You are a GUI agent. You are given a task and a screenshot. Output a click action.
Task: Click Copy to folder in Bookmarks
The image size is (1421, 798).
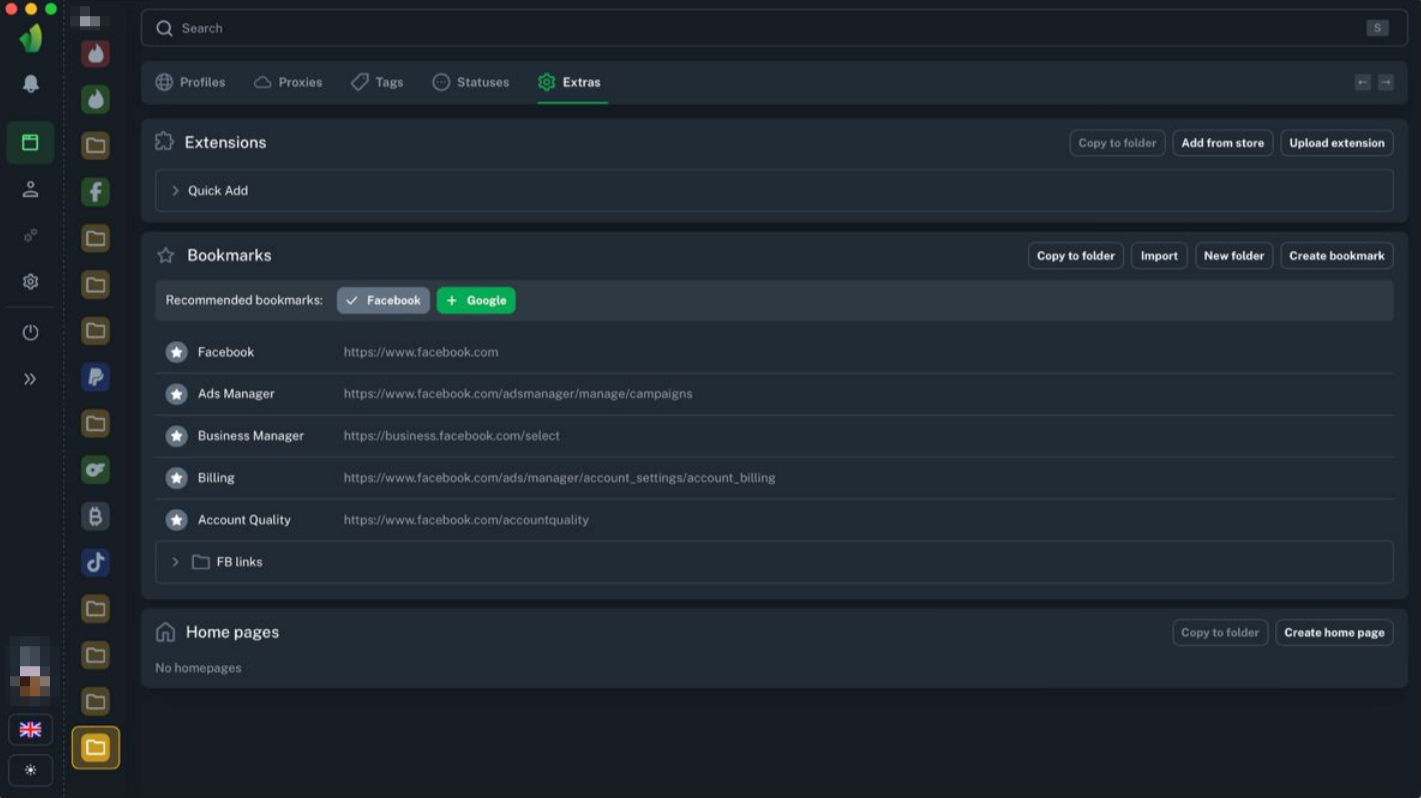pyautogui.click(x=1076, y=256)
